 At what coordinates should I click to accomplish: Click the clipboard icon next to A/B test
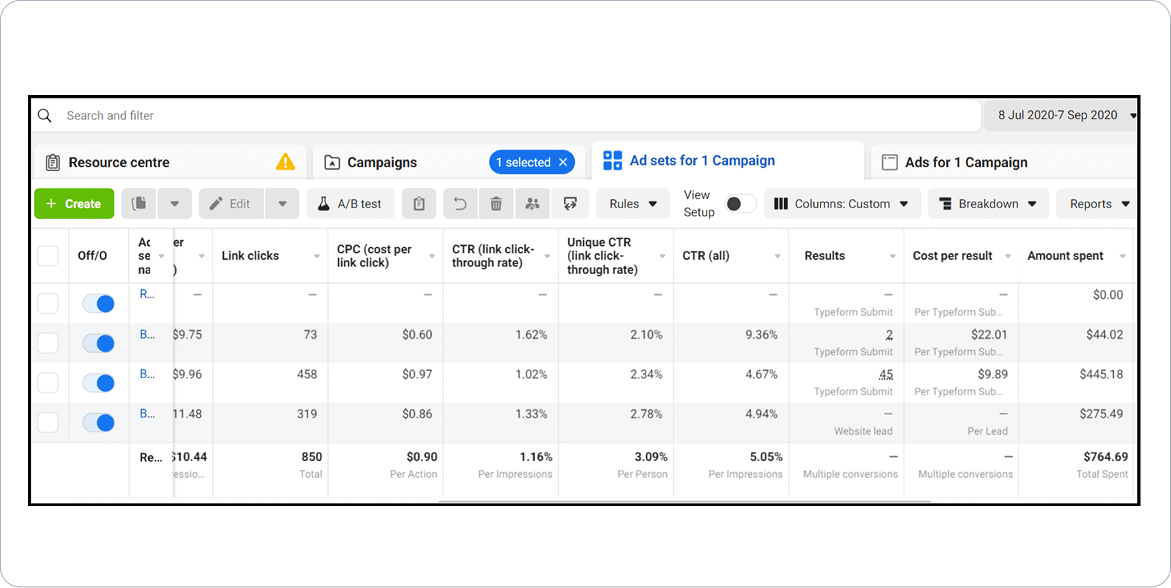tap(419, 204)
